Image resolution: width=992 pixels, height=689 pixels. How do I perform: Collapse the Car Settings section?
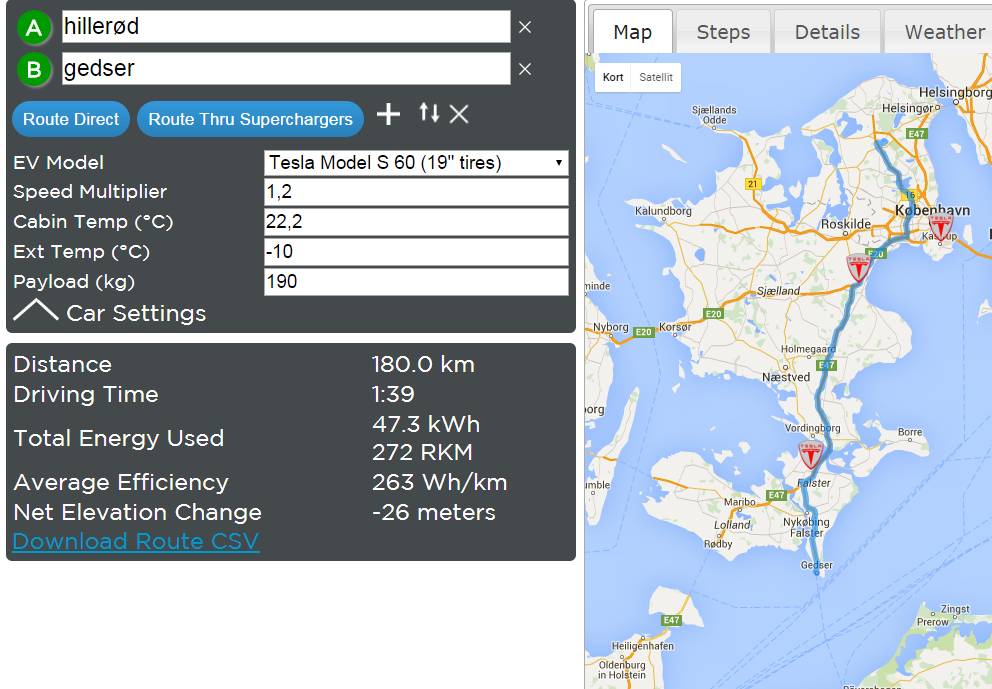[x=109, y=313]
